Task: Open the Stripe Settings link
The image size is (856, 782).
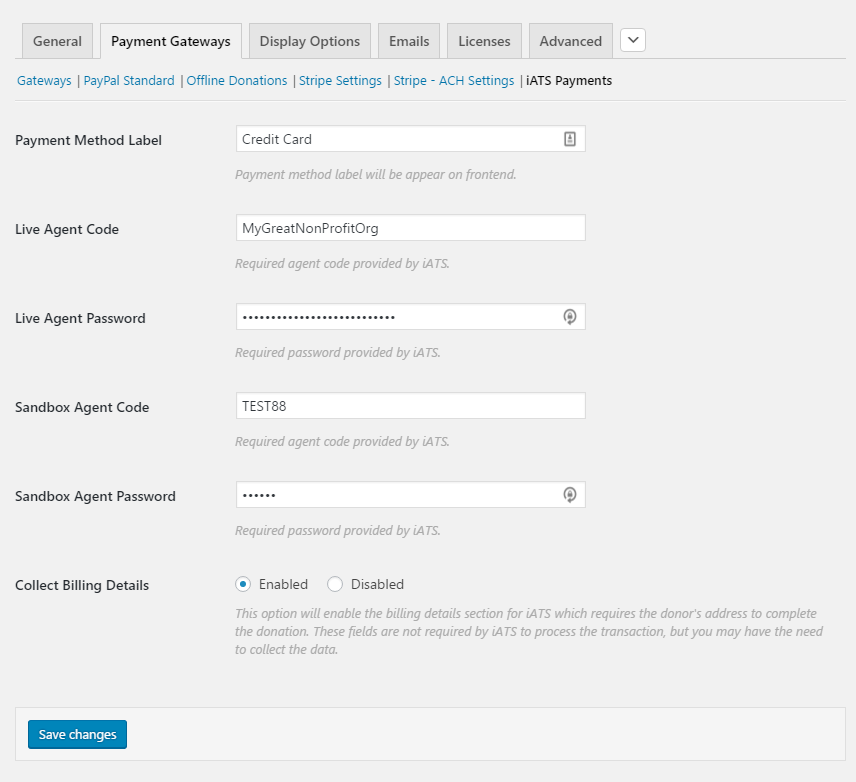Action: pos(340,80)
